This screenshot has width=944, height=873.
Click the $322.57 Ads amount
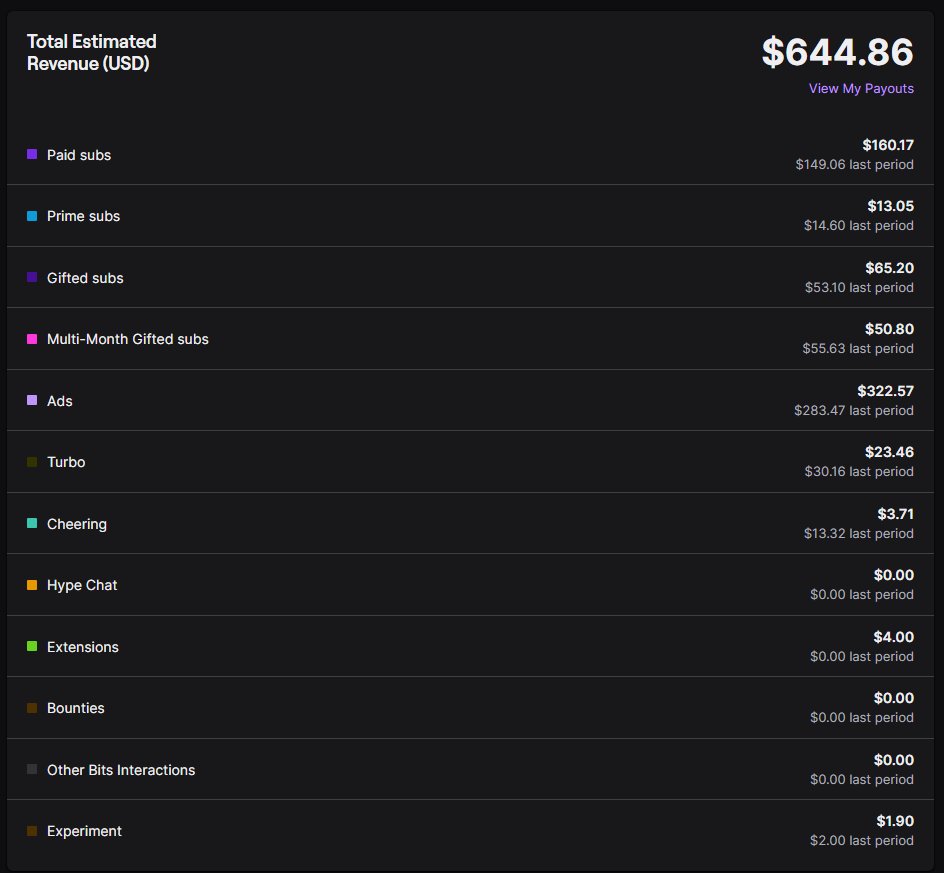[x=885, y=391]
